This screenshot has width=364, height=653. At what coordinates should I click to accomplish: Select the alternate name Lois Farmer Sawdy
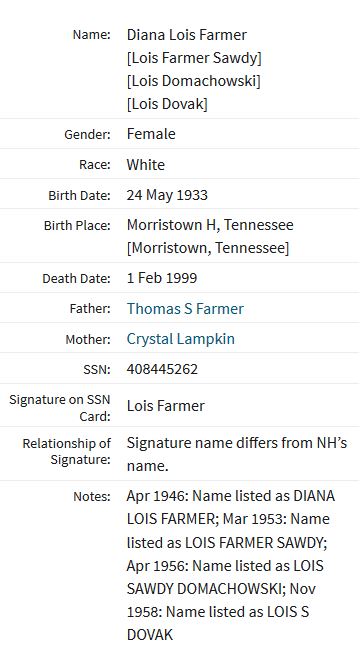coord(194,58)
